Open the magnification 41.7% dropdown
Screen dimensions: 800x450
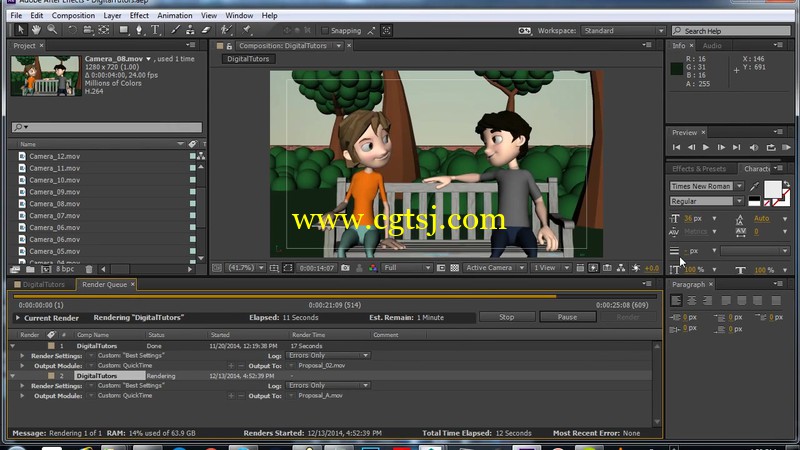246,268
